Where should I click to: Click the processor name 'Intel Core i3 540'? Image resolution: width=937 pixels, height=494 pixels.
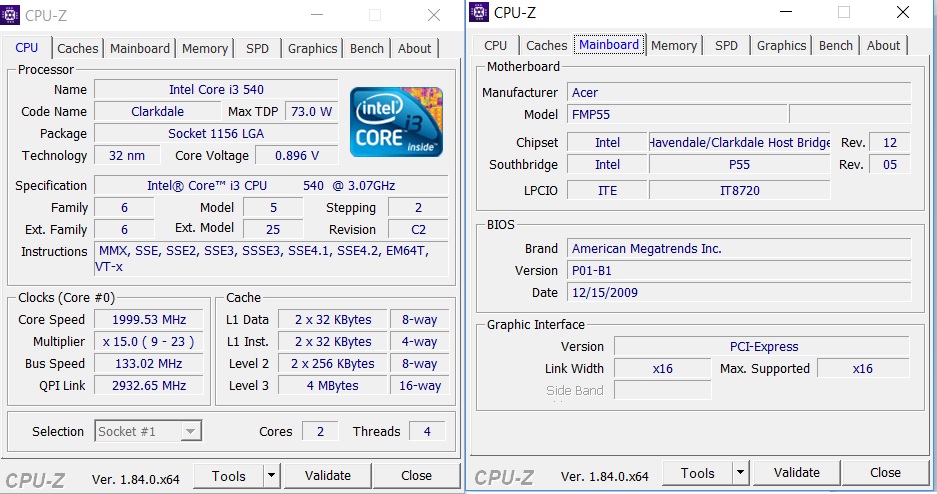tap(216, 90)
